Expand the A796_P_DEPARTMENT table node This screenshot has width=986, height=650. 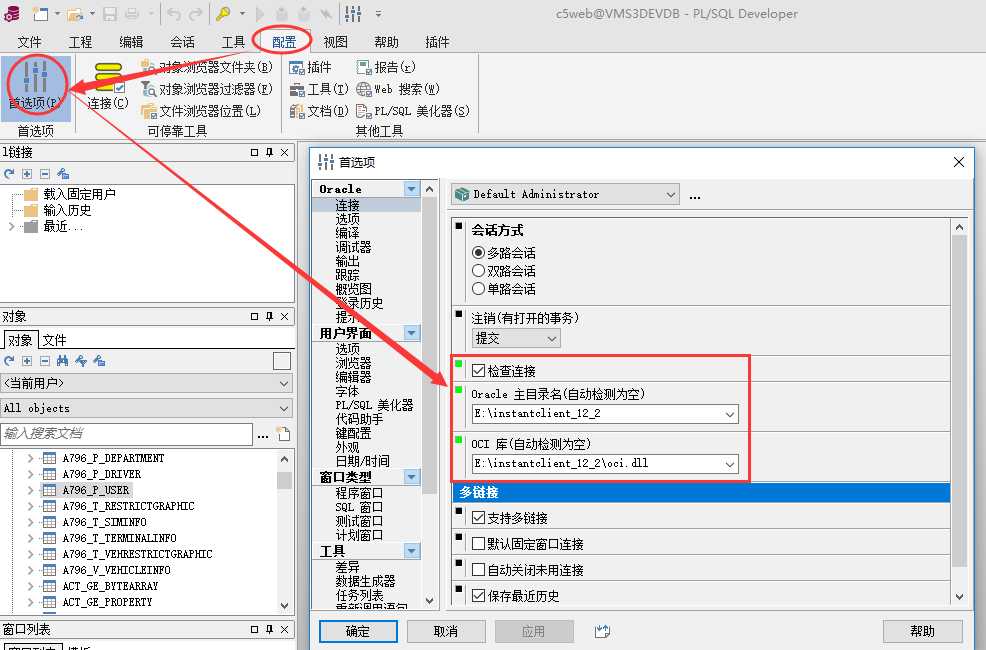(30, 458)
